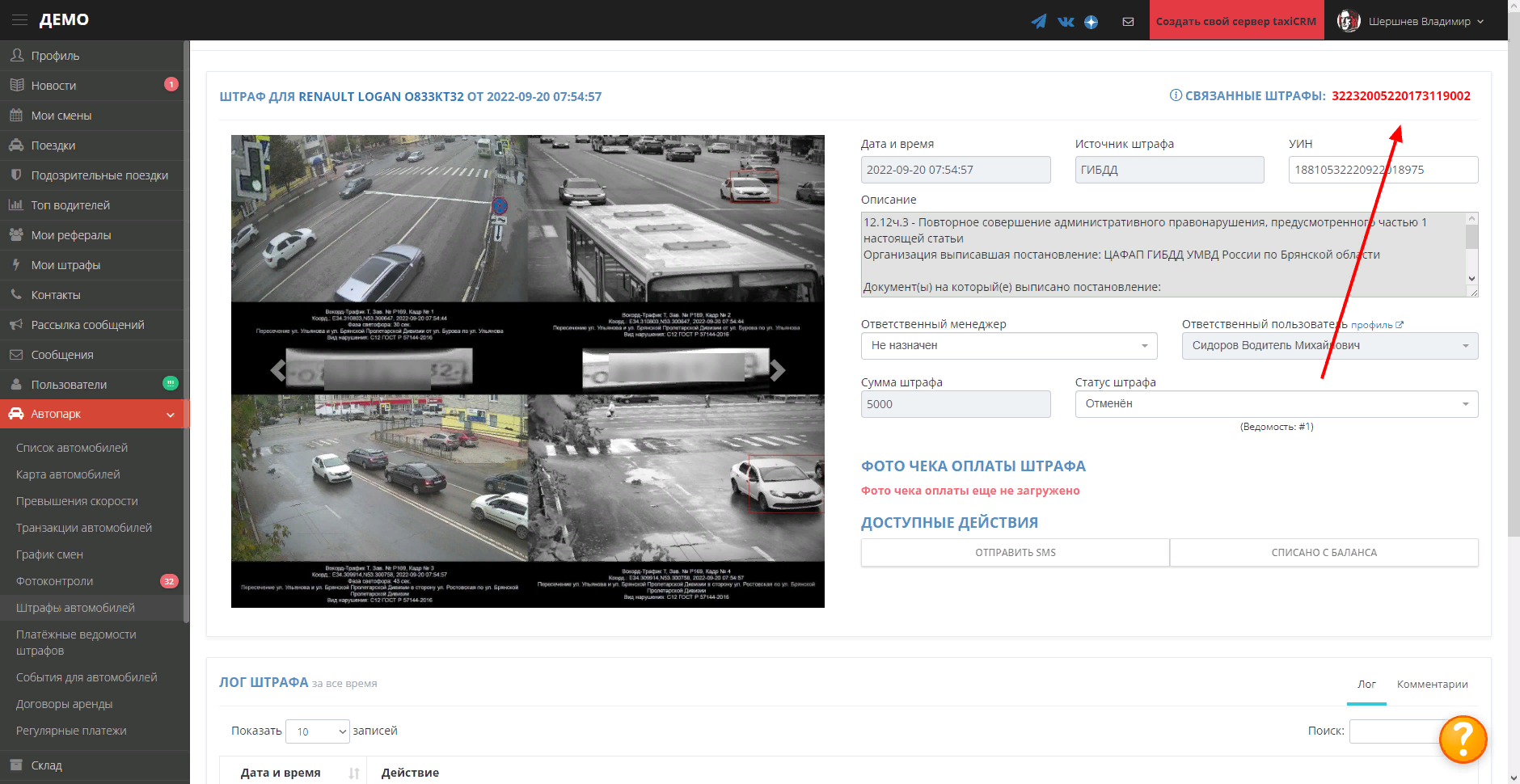Open Карта автомобилей submenu item
The height and width of the screenshot is (784, 1520).
click(x=68, y=474)
